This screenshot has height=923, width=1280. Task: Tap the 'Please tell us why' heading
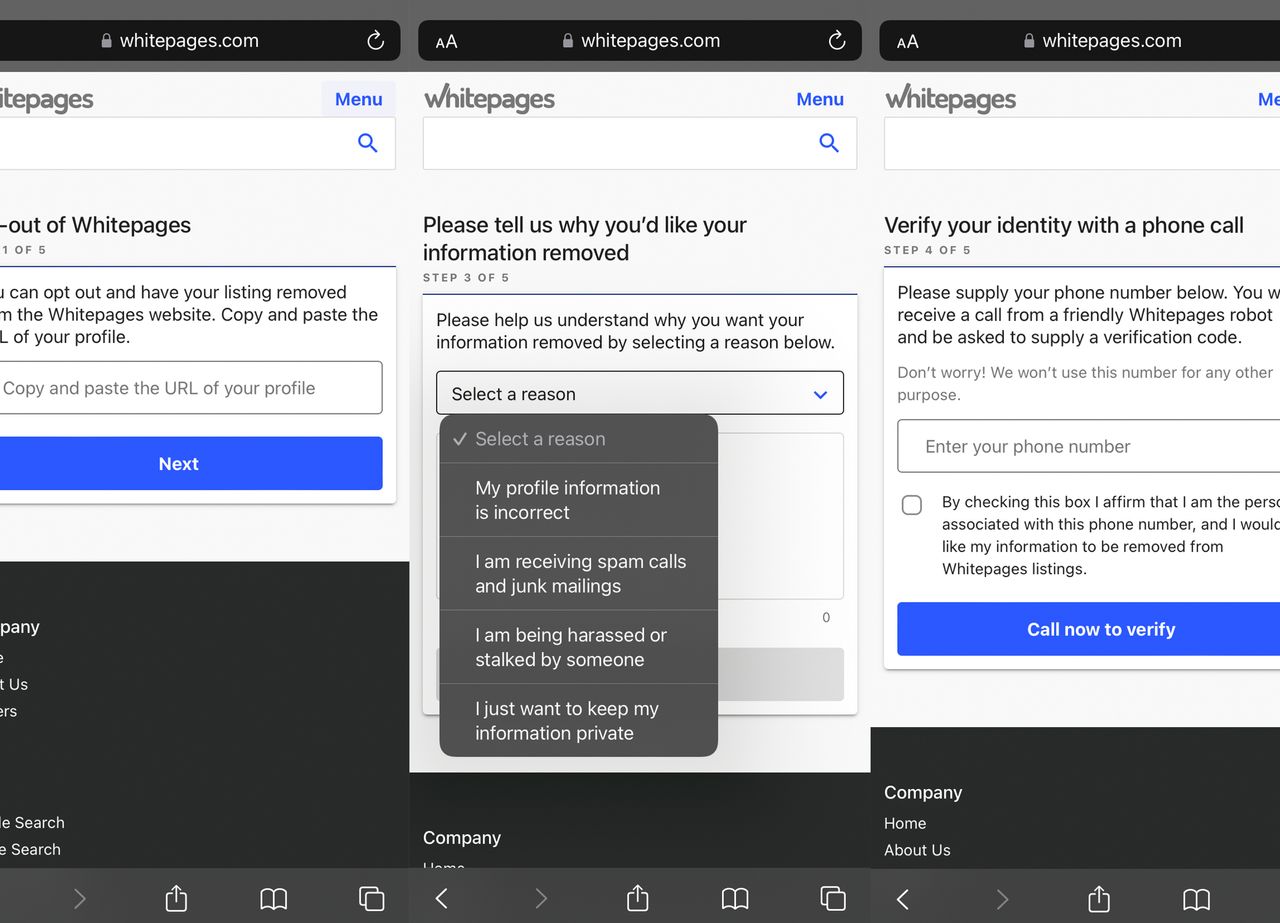[x=585, y=238]
